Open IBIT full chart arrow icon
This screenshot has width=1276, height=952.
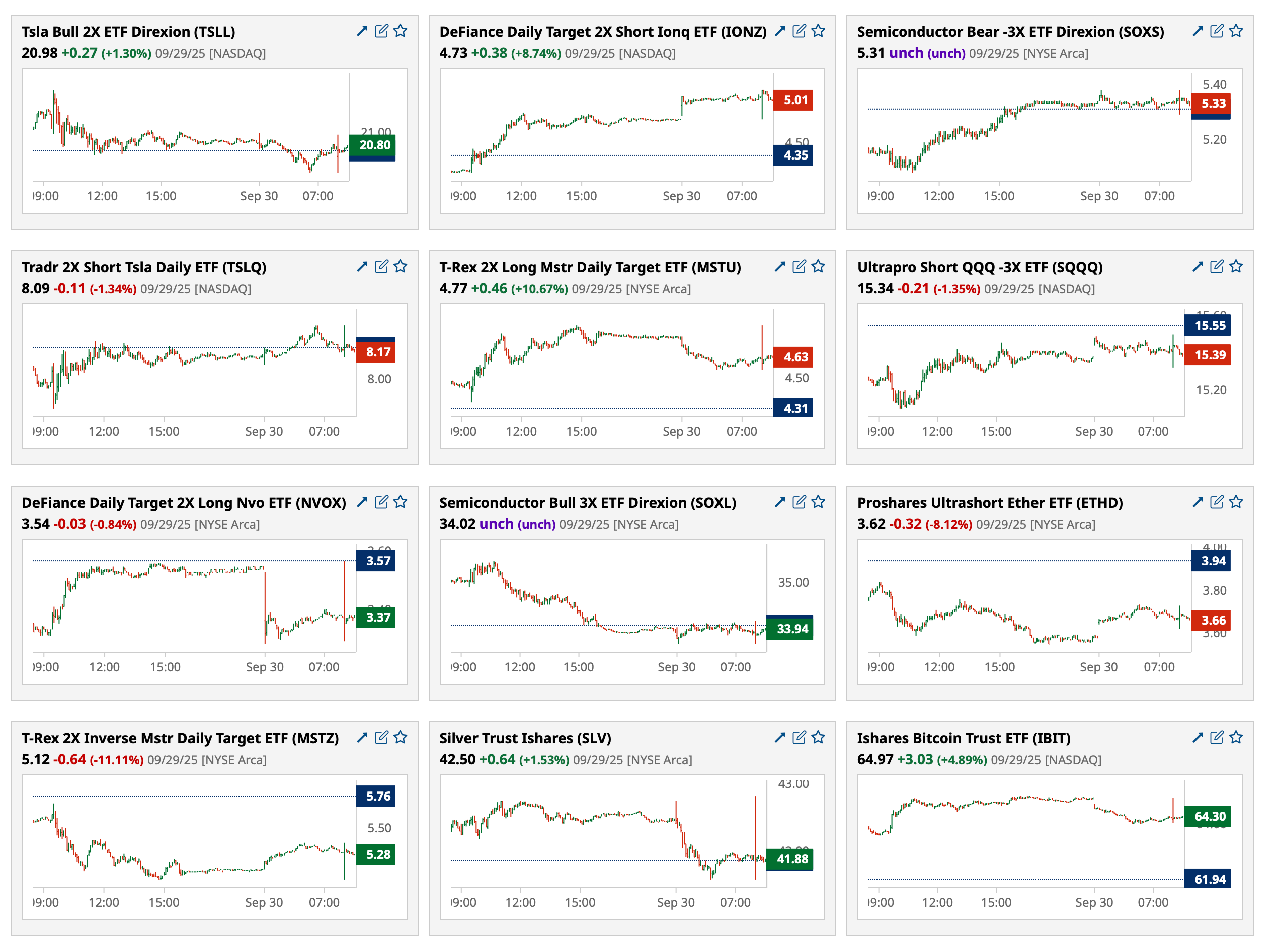(x=1198, y=737)
